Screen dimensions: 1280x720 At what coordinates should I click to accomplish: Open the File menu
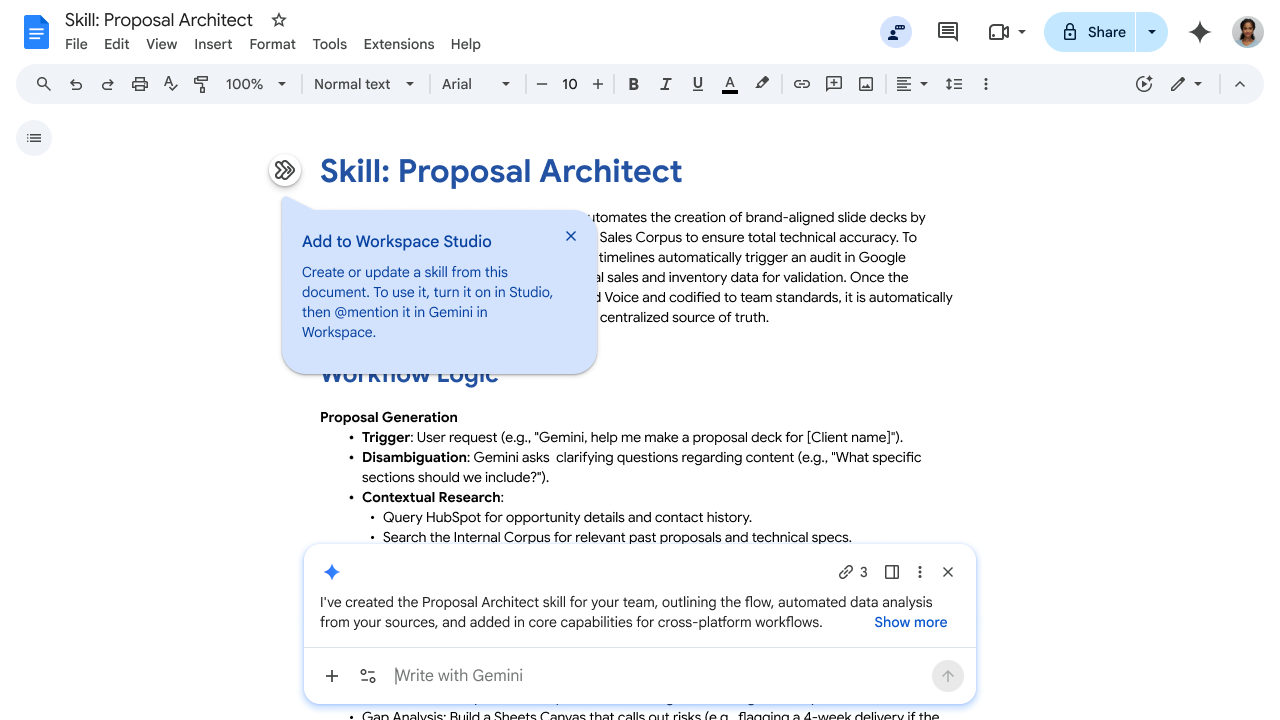click(x=76, y=44)
